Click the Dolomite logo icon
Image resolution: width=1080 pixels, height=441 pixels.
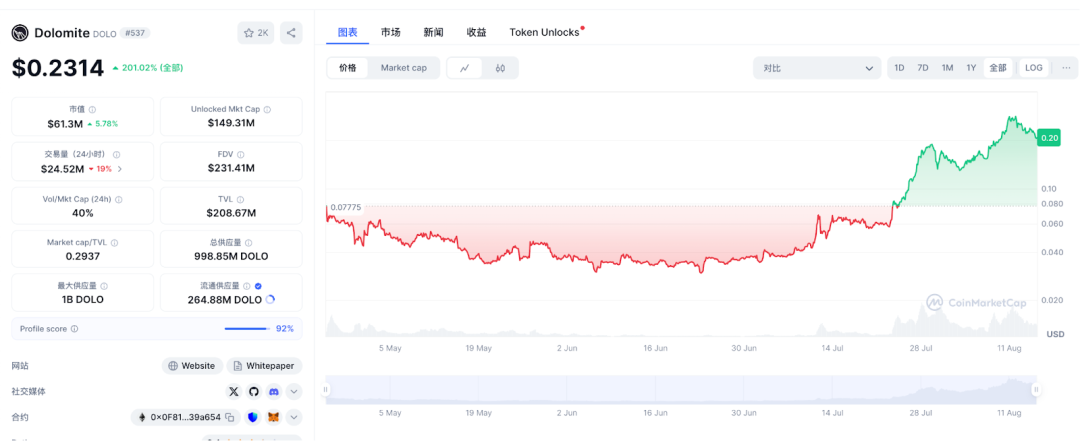(21, 32)
